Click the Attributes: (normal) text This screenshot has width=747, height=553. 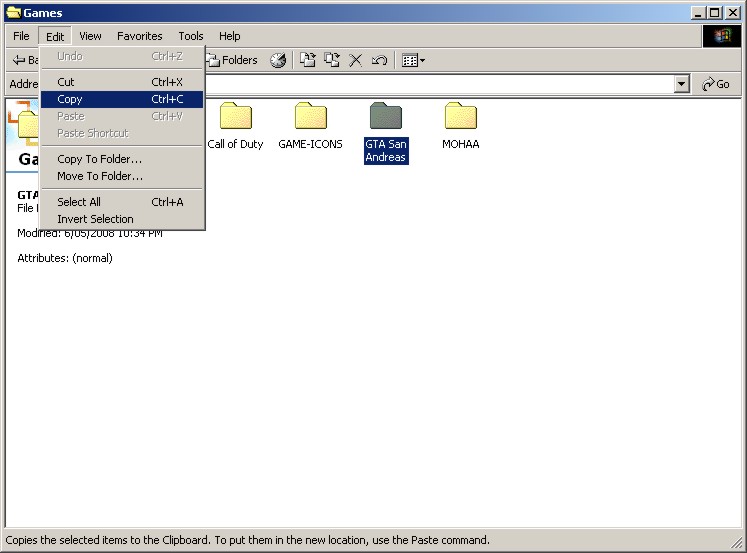coord(65,258)
